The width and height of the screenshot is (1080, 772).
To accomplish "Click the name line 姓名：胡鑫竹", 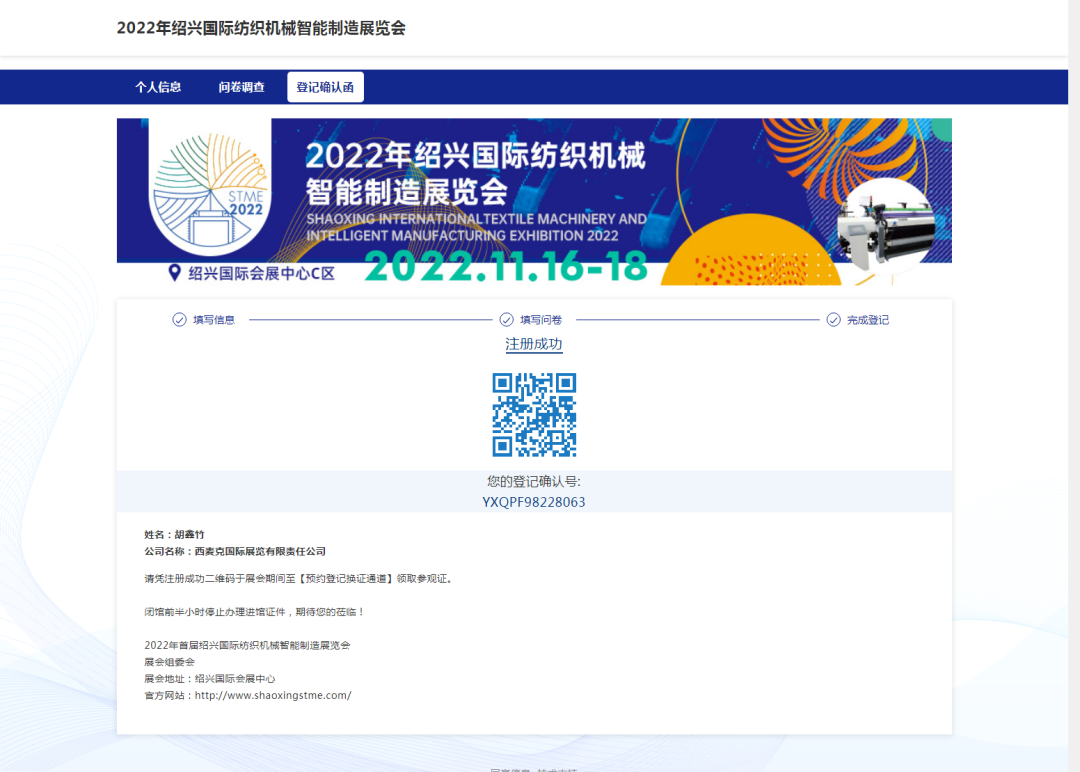I will pyautogui.click(x=174, y=534).
